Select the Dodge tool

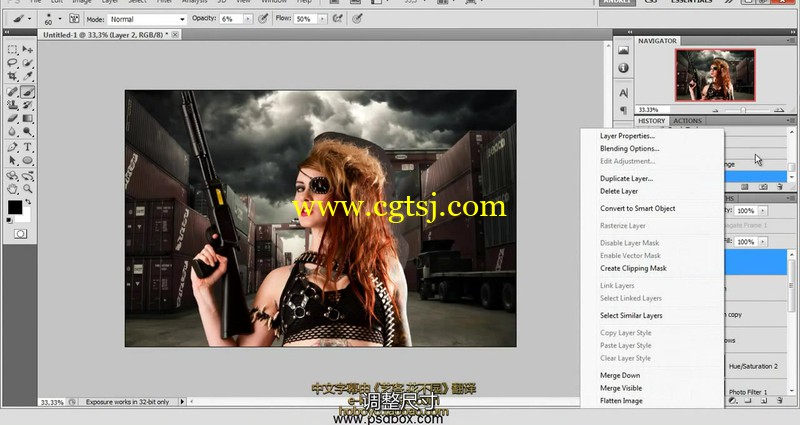[x=28, y=132]
